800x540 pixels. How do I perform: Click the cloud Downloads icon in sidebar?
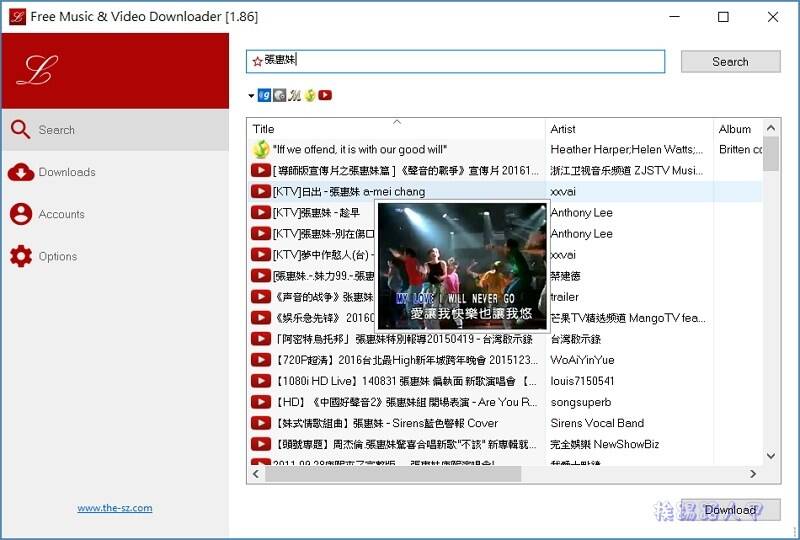click(20, 173)
